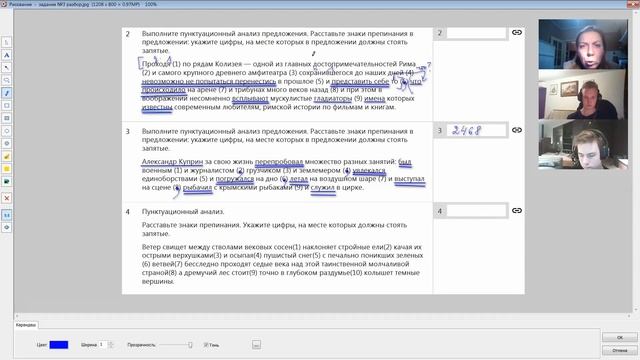The height and width of the screenshot is (360, 640).
Task: Open the Карандаш tab
Action: point(26,325)
